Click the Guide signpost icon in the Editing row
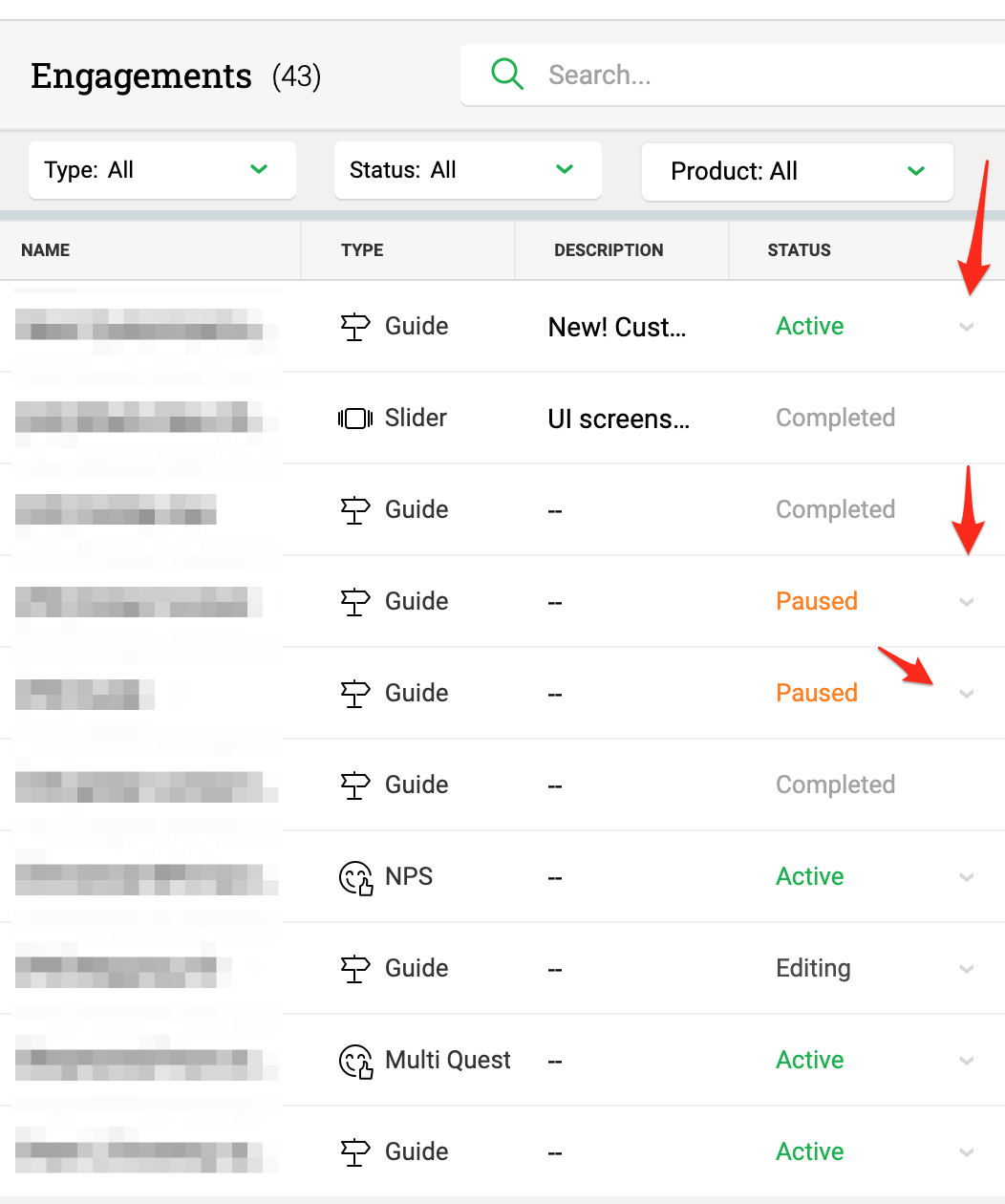Viewport: 1005px width, 1204px height. 355,969
